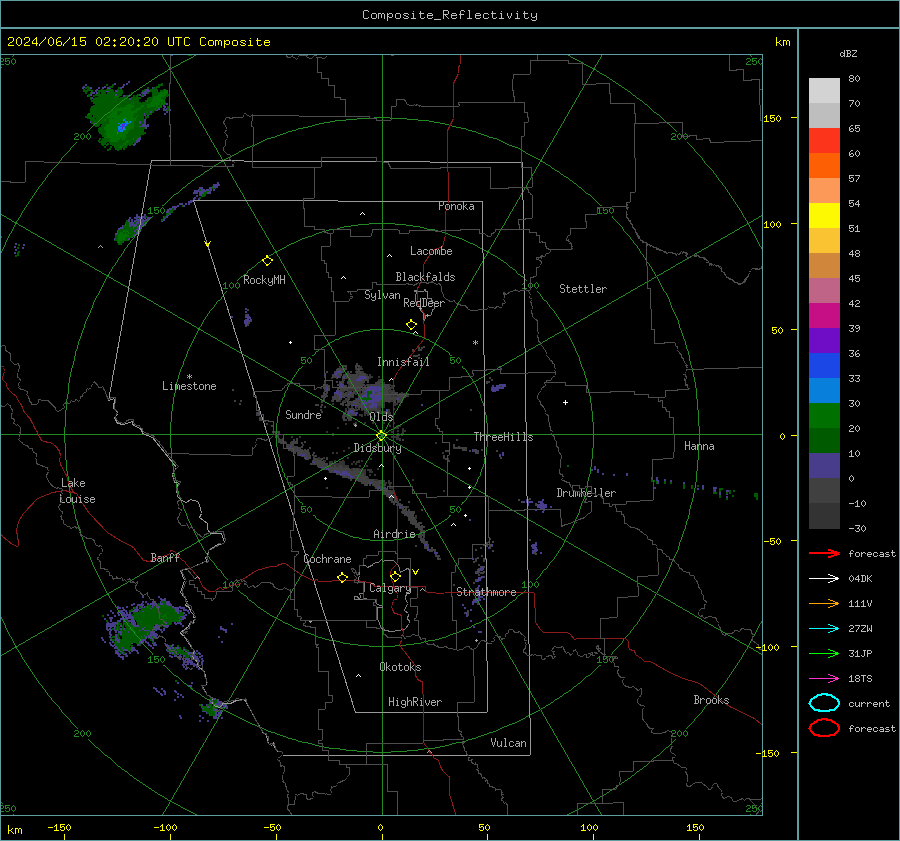Click the dBZ legend heading
This screenshot has height=841, width=900.
point(848,53)
